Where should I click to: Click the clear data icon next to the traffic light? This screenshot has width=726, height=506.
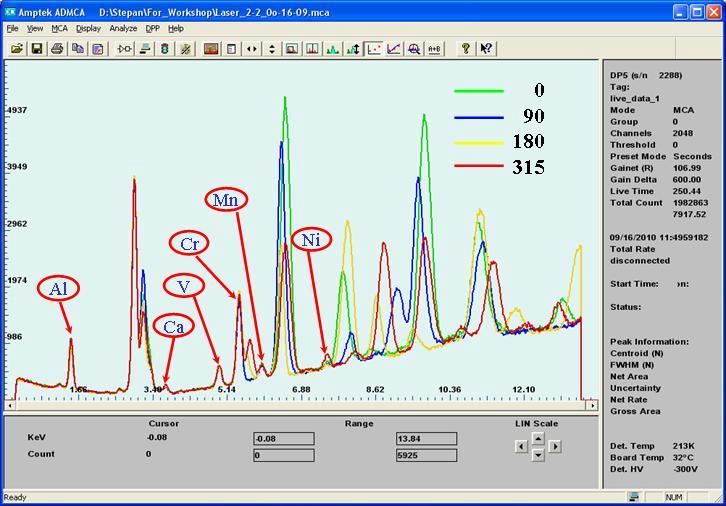[x=185, y=49]
